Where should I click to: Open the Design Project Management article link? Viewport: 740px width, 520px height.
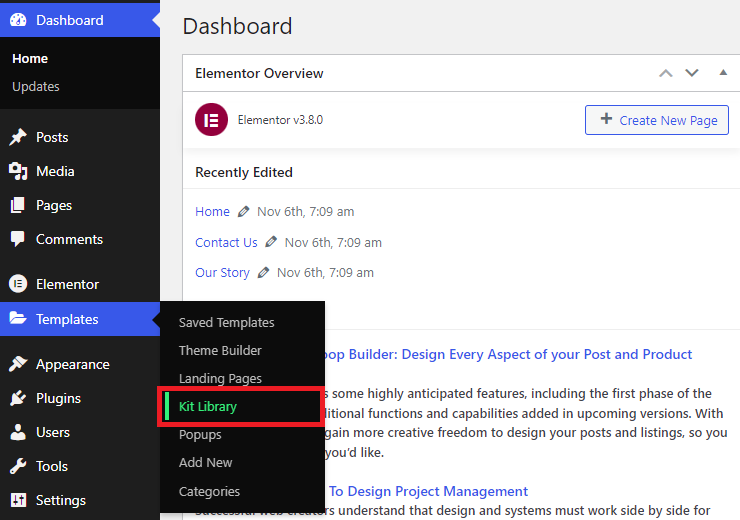[x=428, y=491]
